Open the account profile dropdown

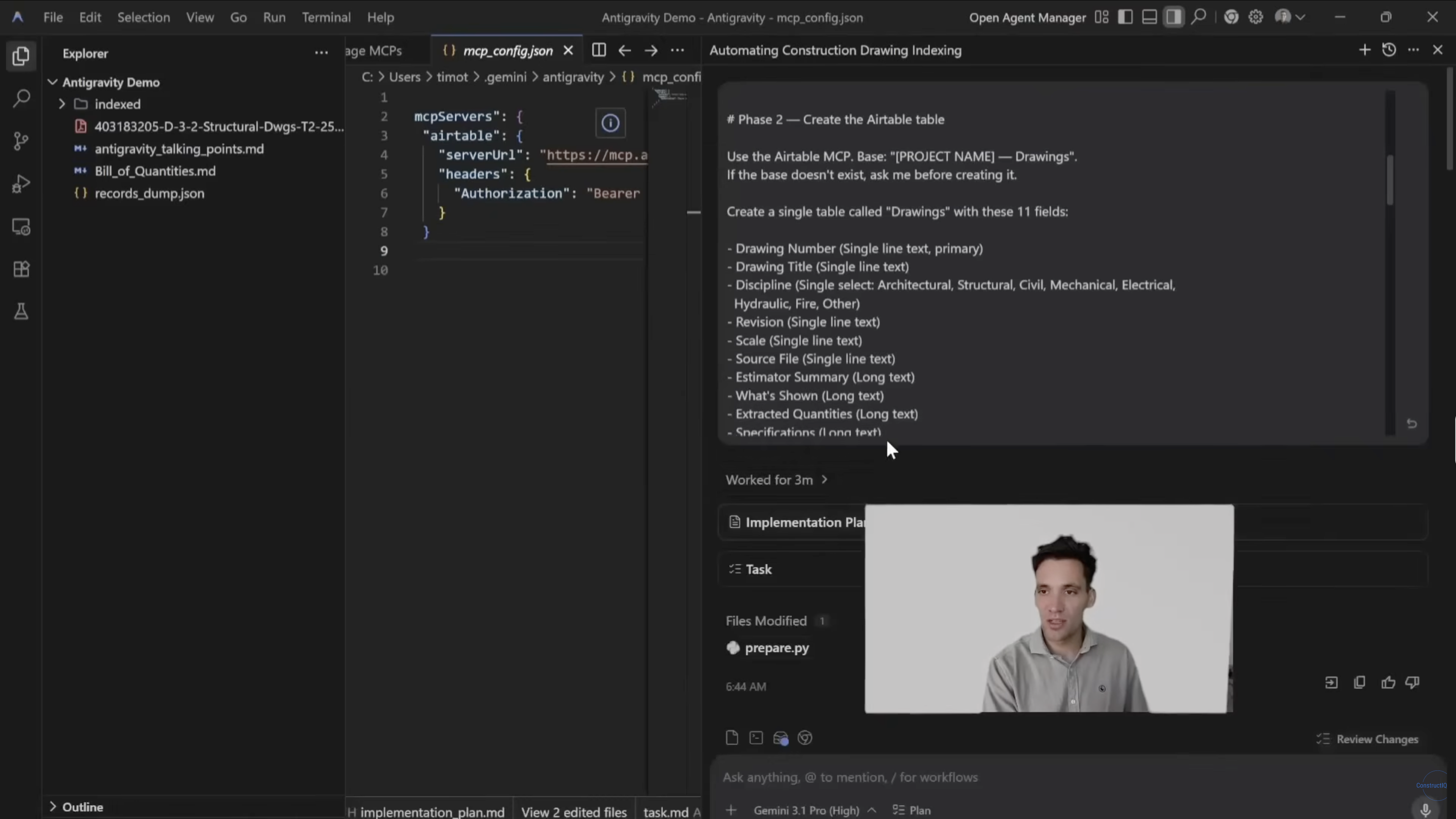point(1289,17)
